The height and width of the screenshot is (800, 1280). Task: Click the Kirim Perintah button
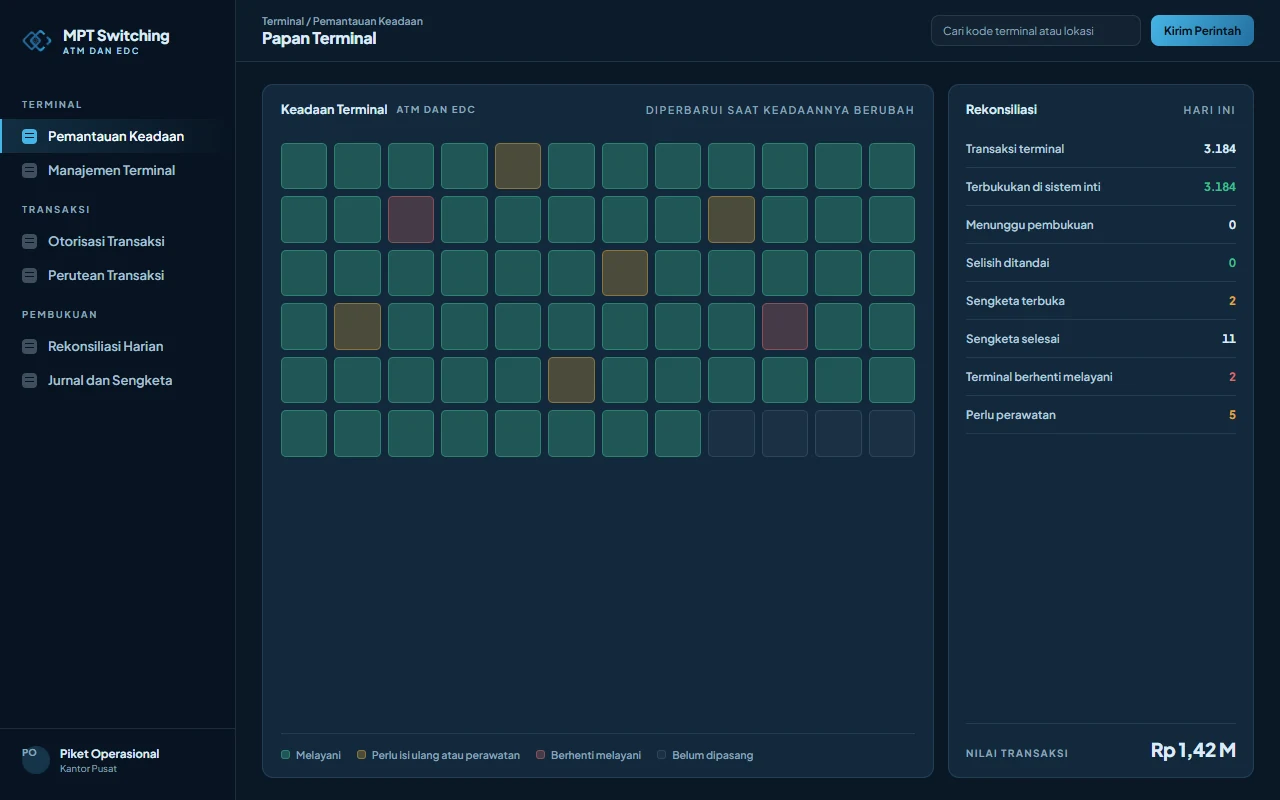tap(1202, 31)
